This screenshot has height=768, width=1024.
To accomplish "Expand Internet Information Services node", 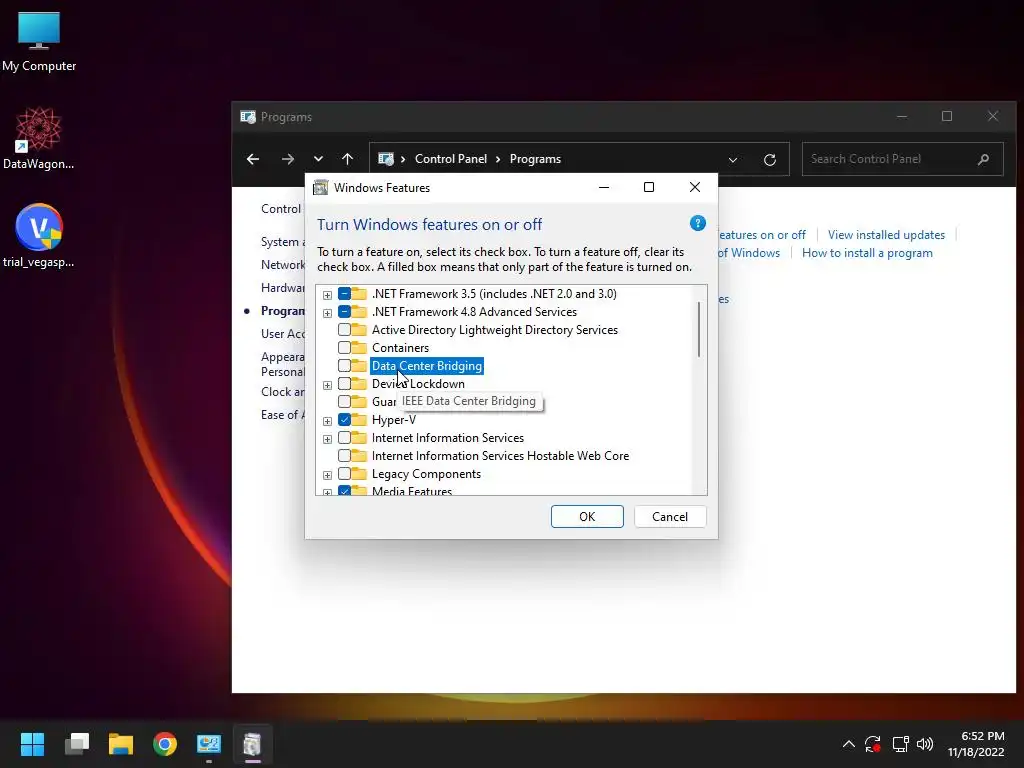I will point(327,439).
